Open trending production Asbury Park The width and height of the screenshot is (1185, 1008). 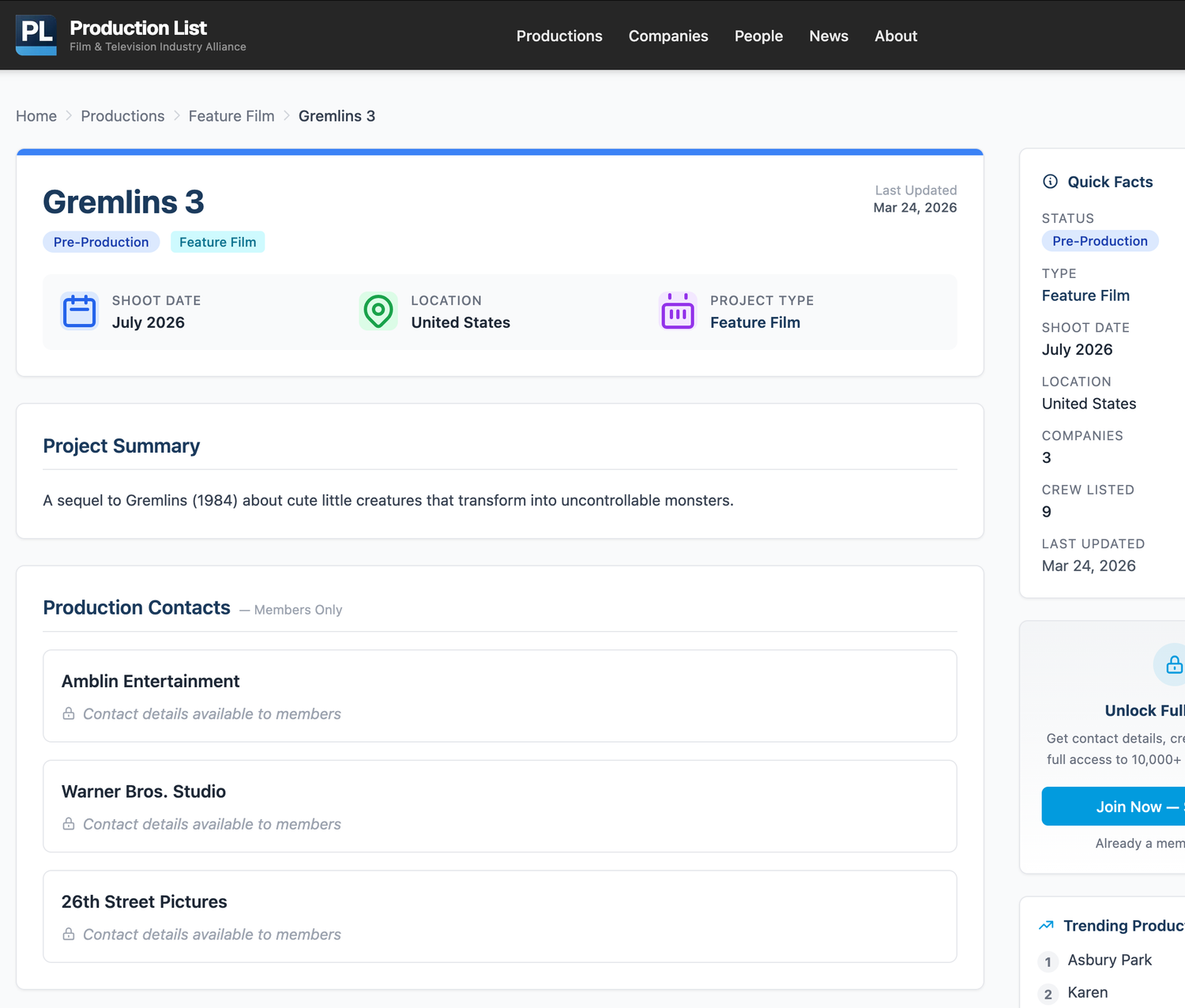pyautogui.click(x=1110, y=960)
